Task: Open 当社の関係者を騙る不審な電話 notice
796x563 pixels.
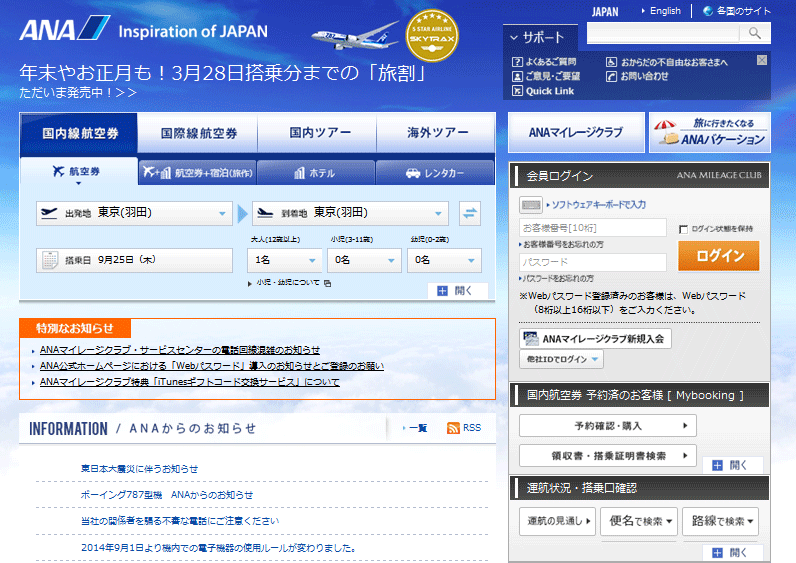Action: click(x=180, y=521)
